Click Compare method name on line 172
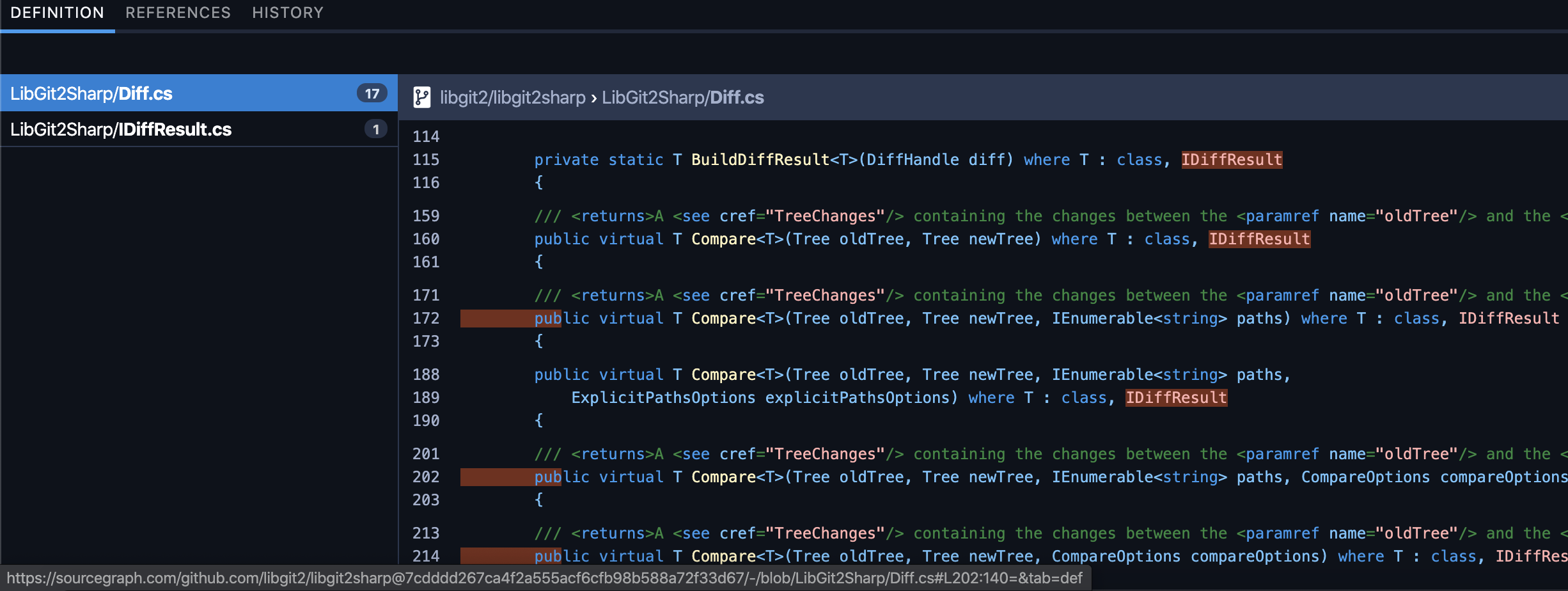This screenshot has height=591, width=1568. pyautogui.click(x=723, y=318)
